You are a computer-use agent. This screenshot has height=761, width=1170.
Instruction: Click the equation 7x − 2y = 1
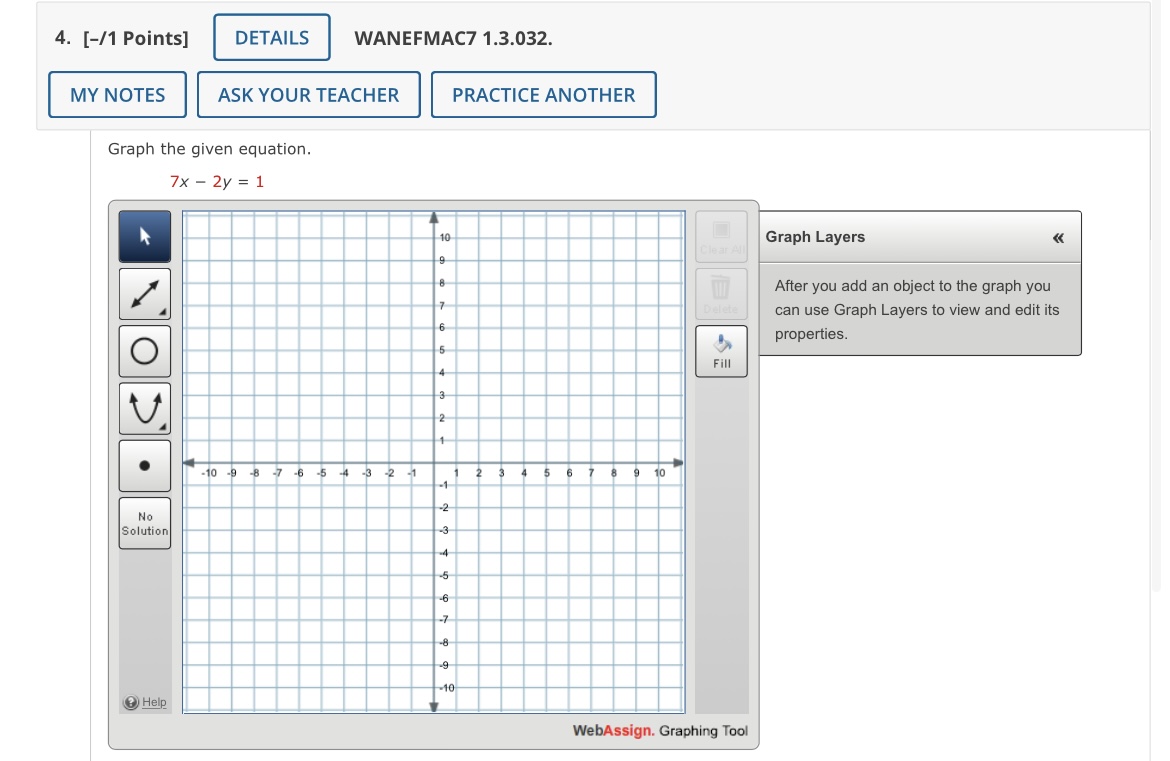[216, 181]
